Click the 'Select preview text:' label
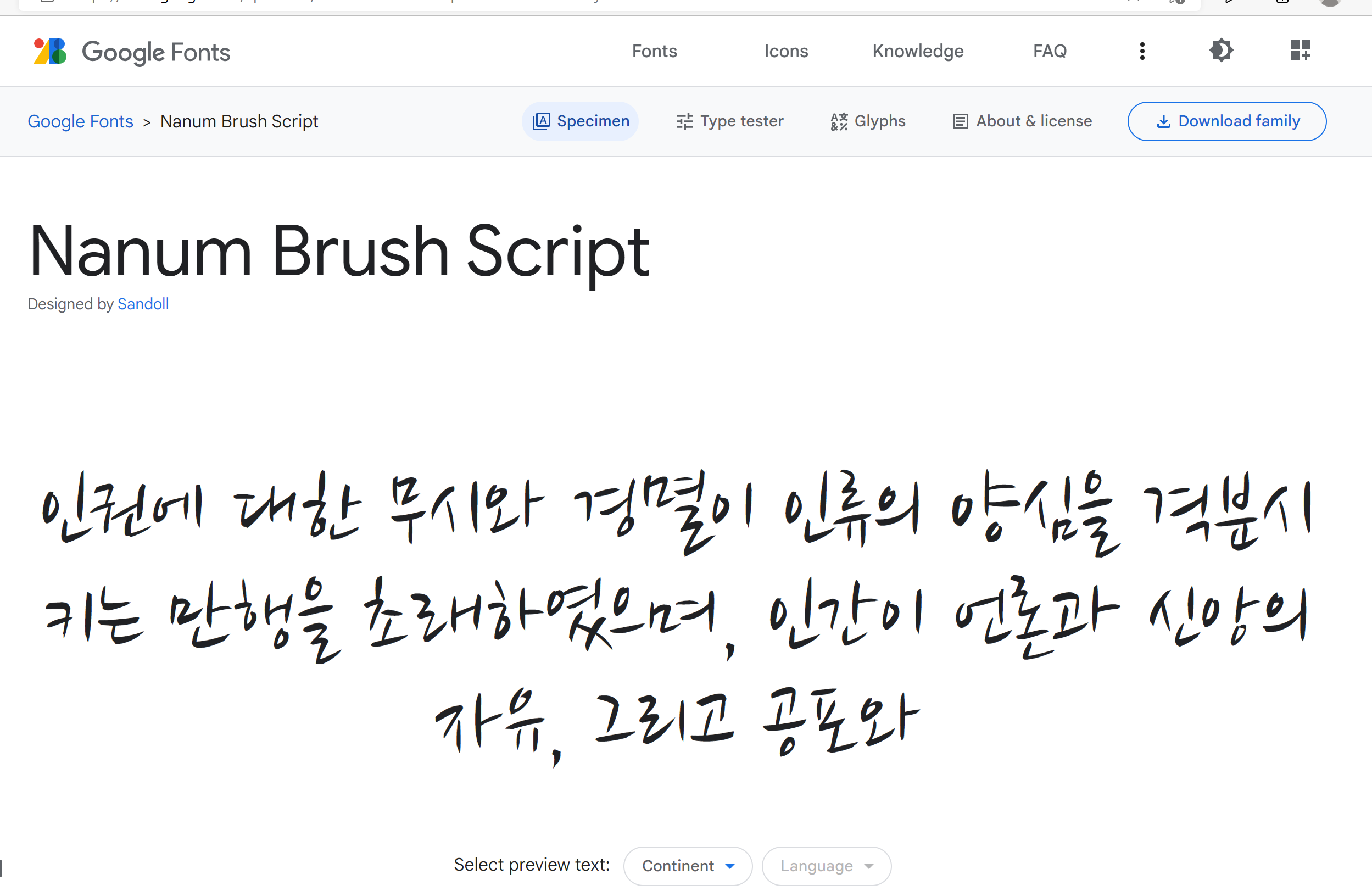The height and width of the screenshot is (891, 1372). pos(532,865)
